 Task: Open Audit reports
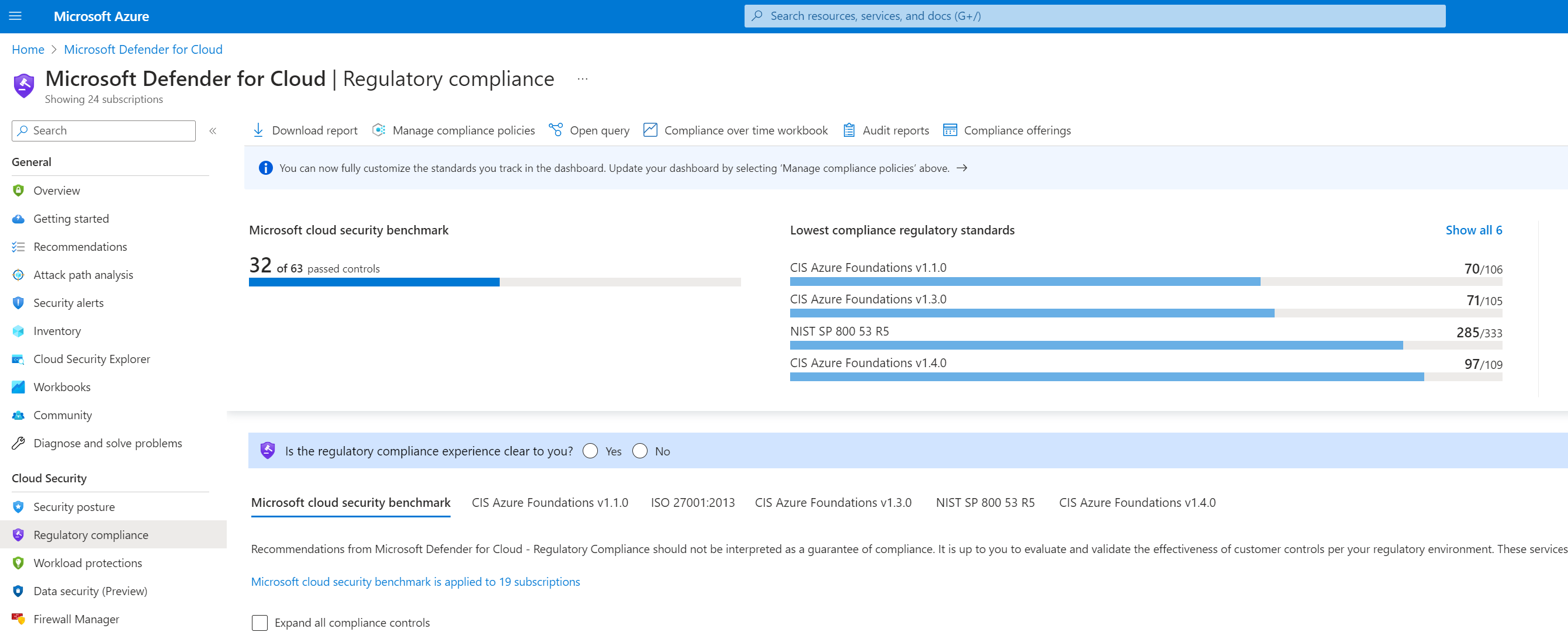(x=885, y=130)
